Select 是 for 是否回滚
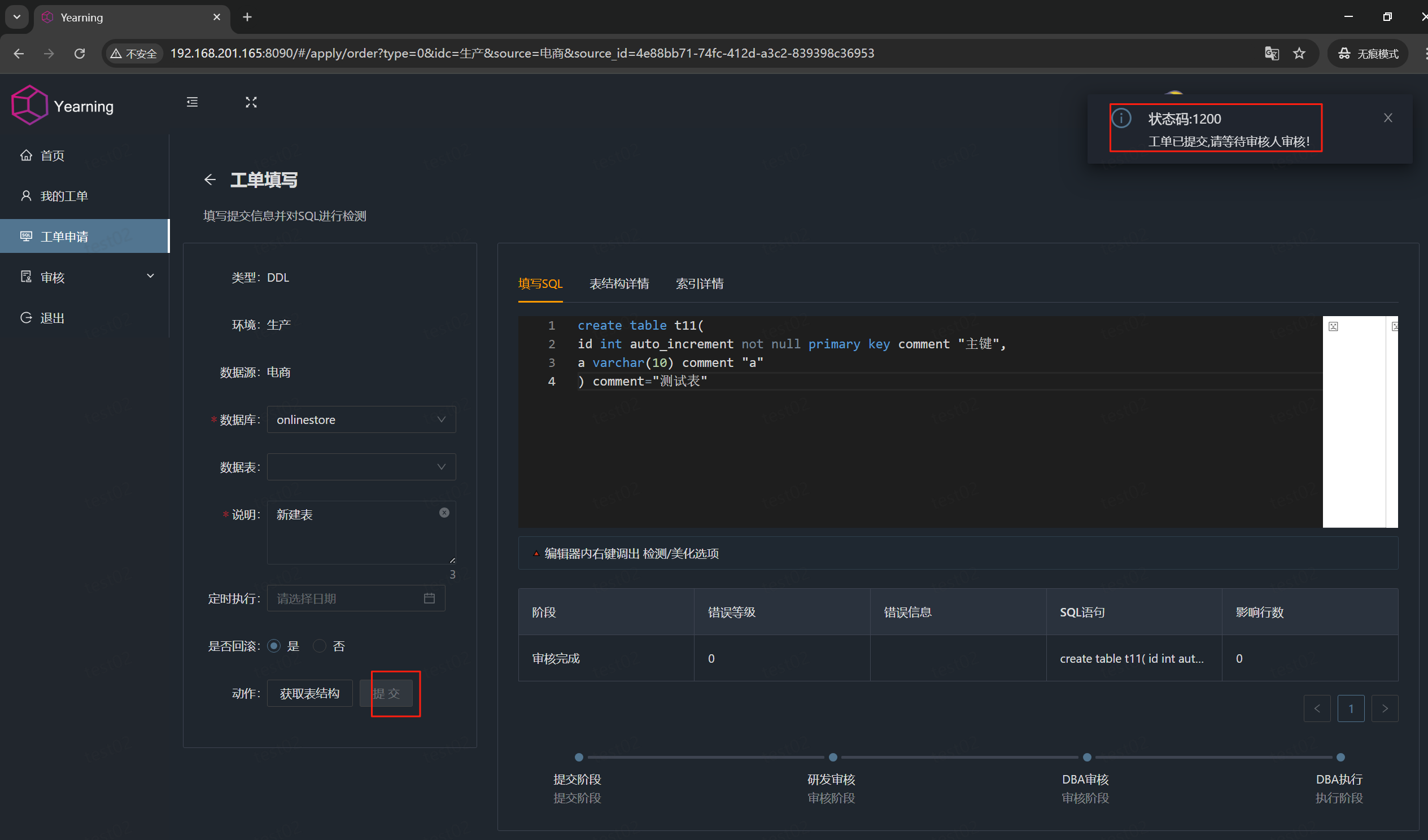 [274, 646]
